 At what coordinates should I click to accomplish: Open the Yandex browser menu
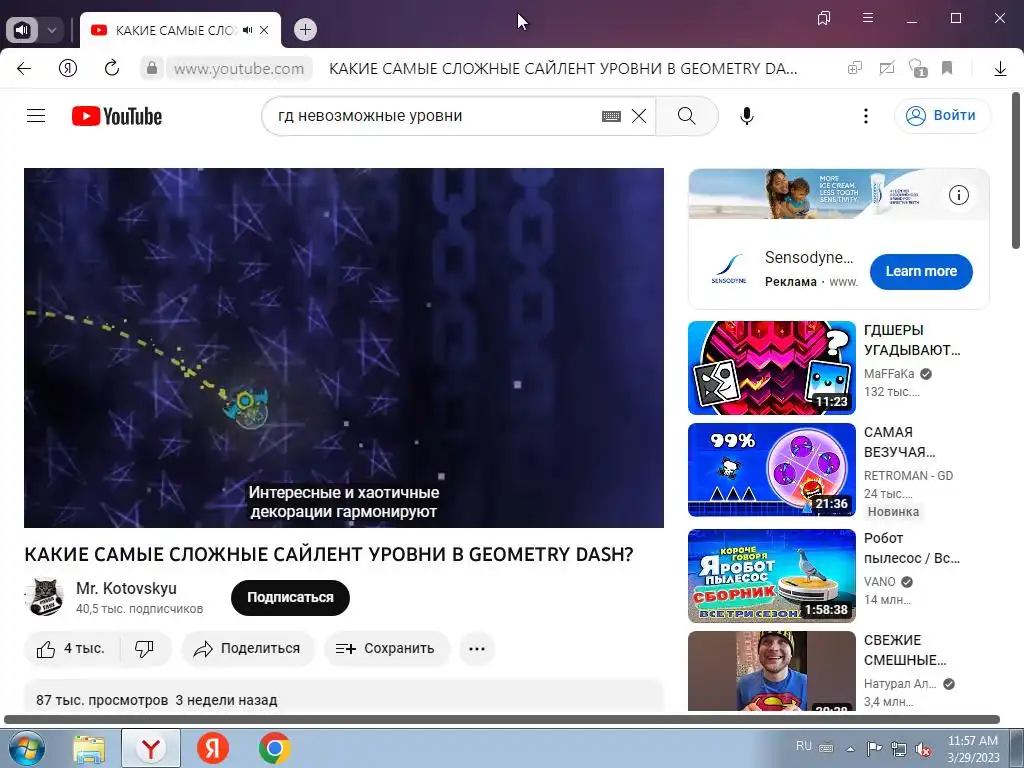click(x=868, y=18)
